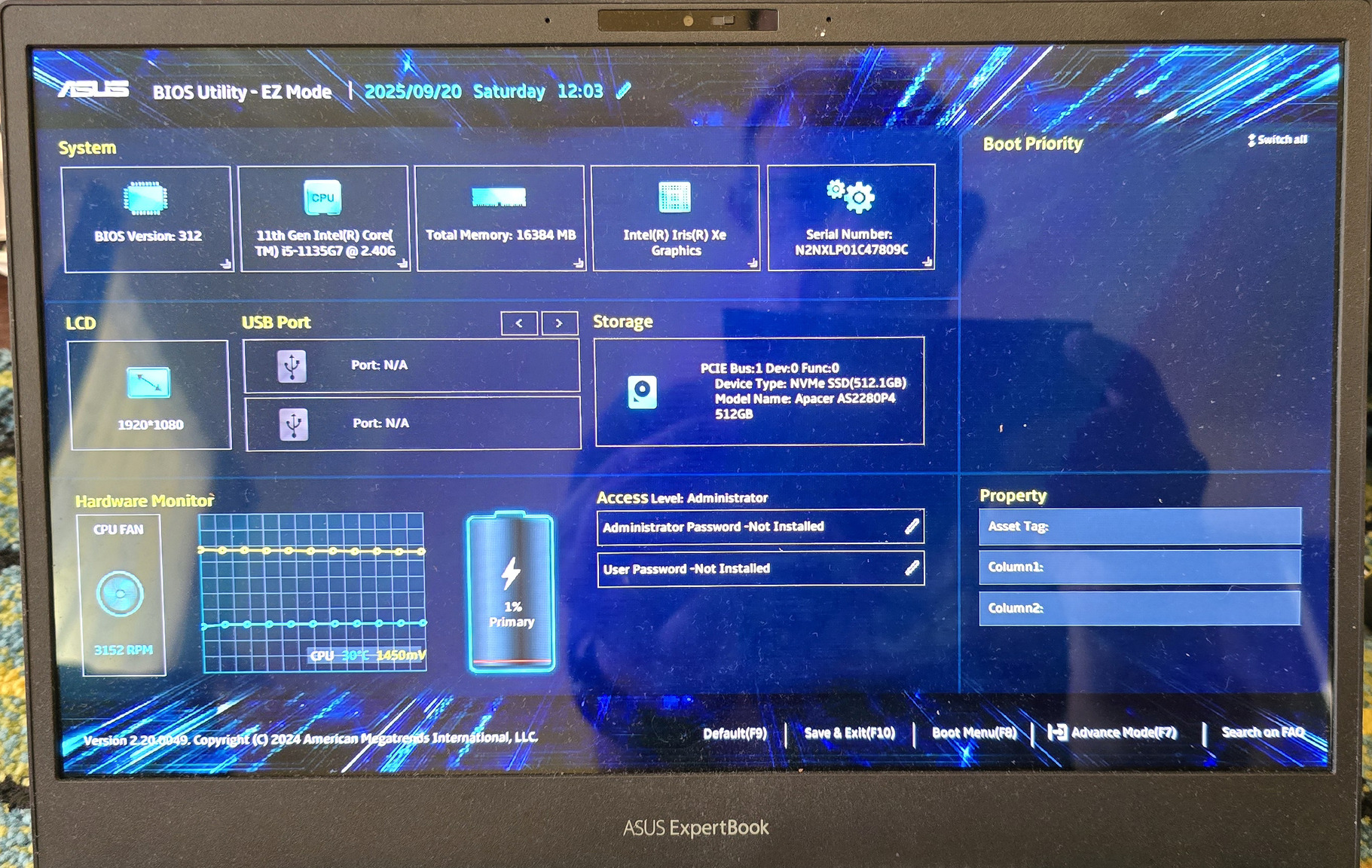Click the CPU hardware monitor graph
The image size is (1372, 868).
[x=313, y=592]
